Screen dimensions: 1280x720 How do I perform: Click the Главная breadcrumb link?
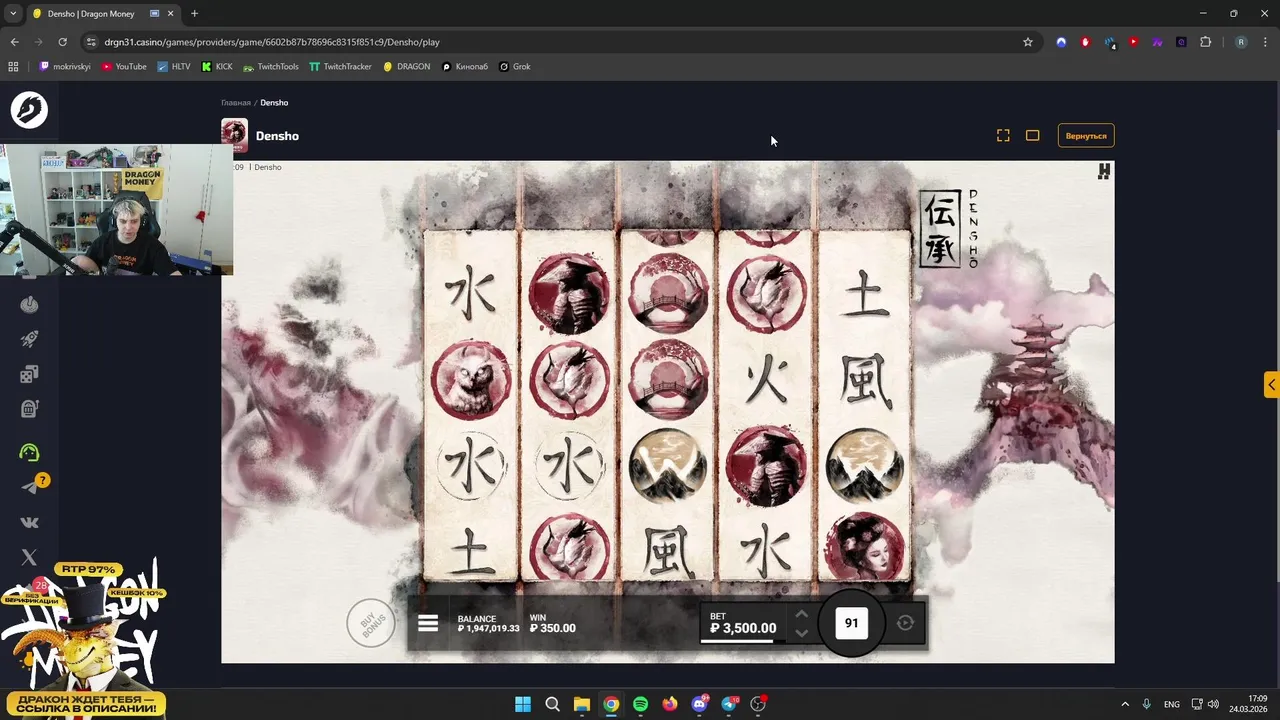click(236, 103)
